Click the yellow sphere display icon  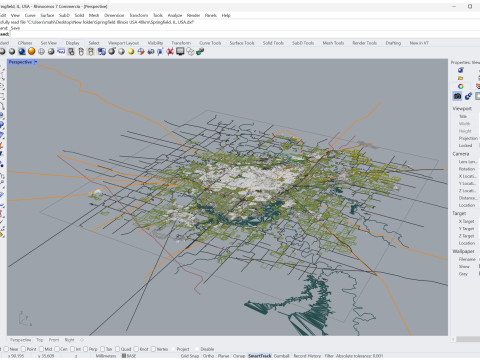point(131,51)
